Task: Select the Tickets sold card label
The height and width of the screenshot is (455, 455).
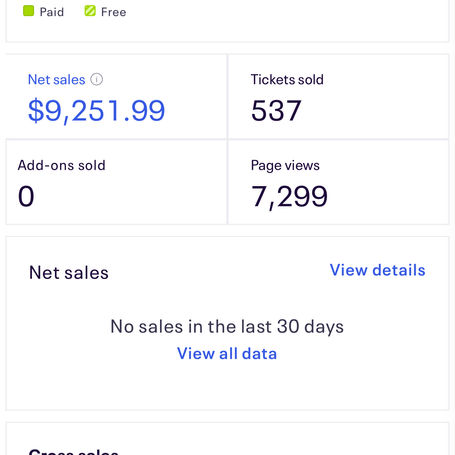Action: [x=287, y=80]
